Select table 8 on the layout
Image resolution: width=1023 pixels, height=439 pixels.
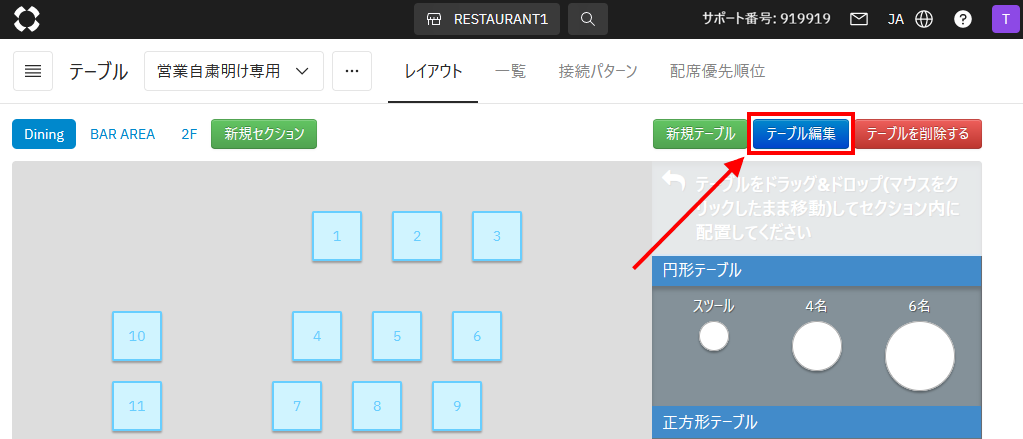(377, 406)
